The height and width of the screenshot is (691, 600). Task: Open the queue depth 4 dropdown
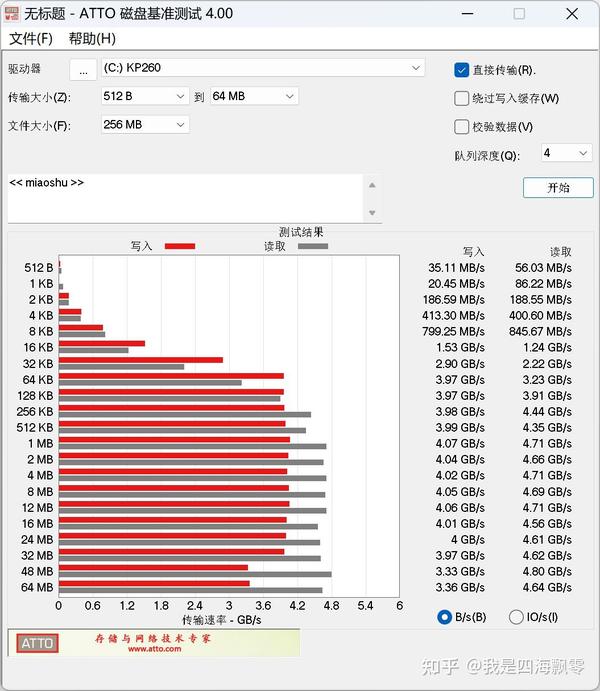pos(566,153)
